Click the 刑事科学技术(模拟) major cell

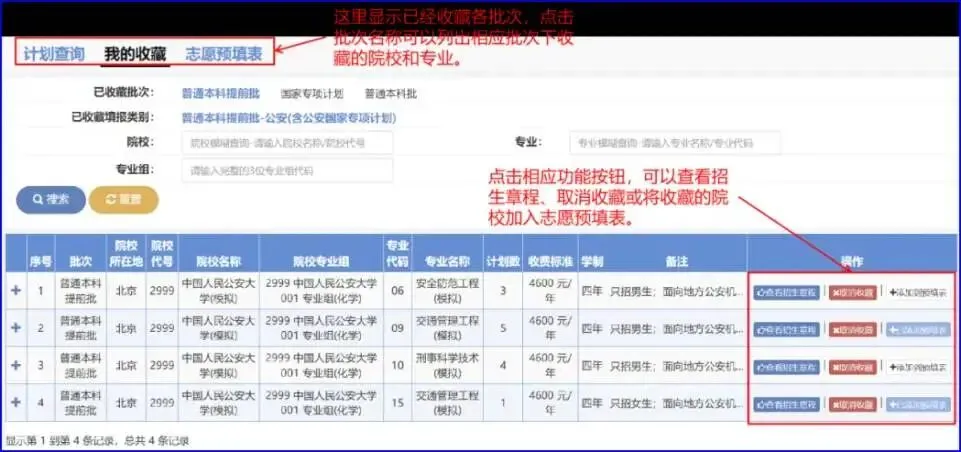tap(447, 365)
